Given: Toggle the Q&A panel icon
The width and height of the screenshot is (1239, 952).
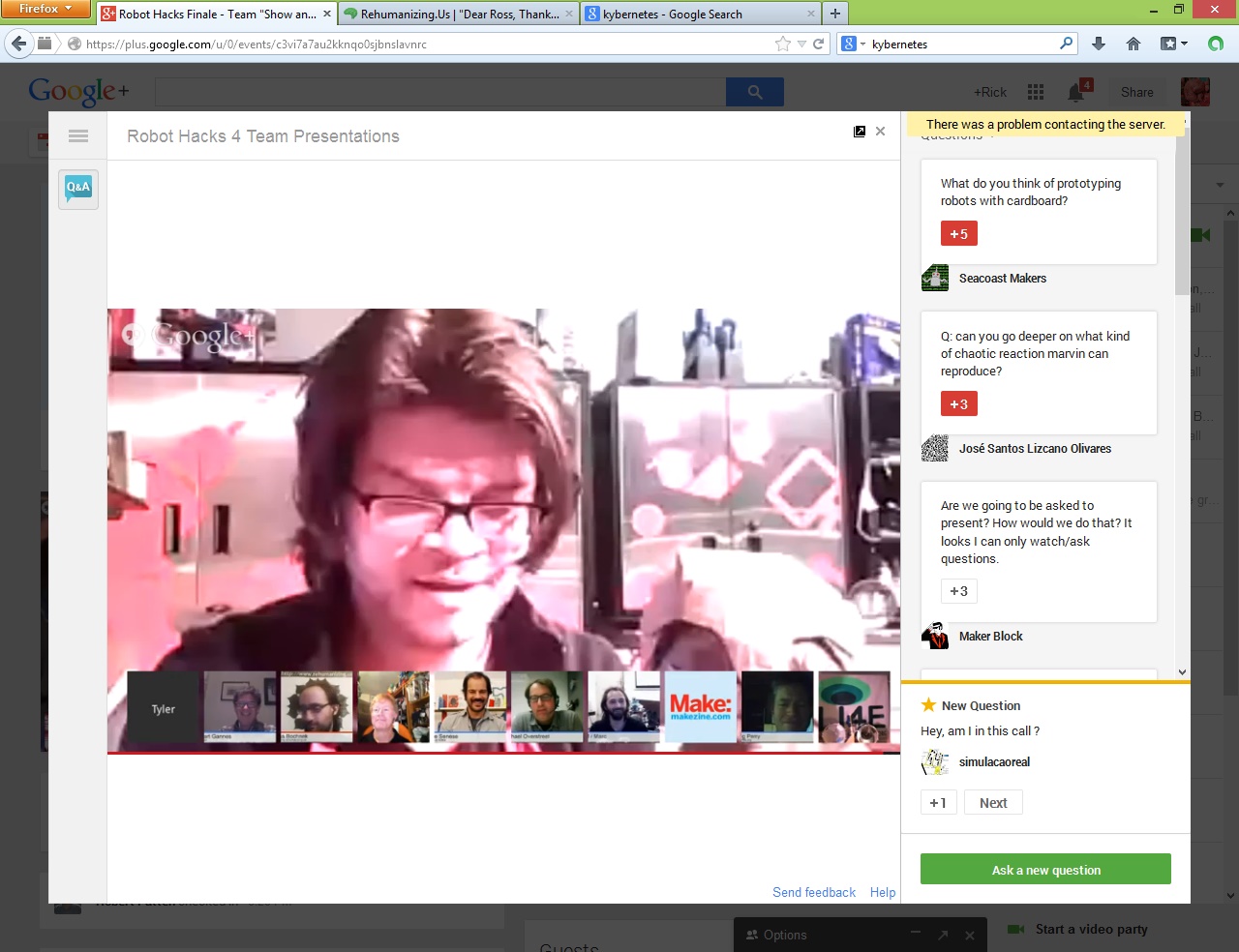Looking at the screenshot, I should click(78, 188).
